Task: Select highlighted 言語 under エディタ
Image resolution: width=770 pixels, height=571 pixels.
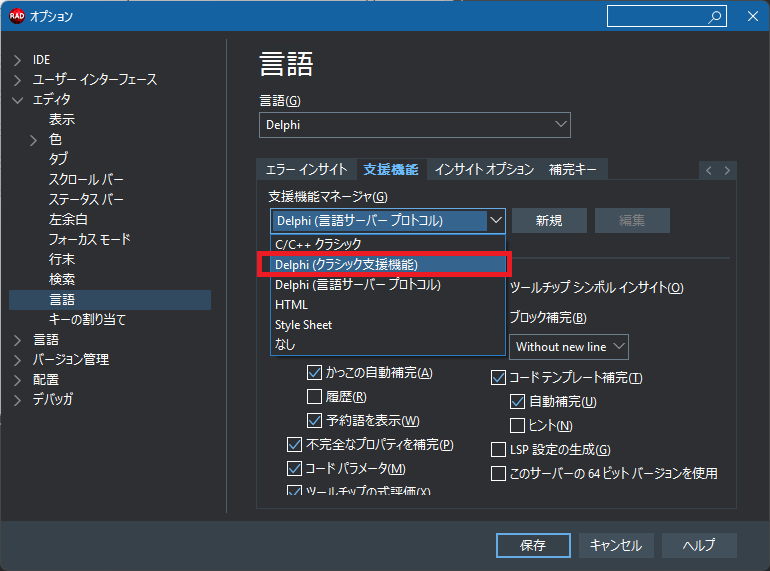Action: pyautogui.click(x=110, y=299)
